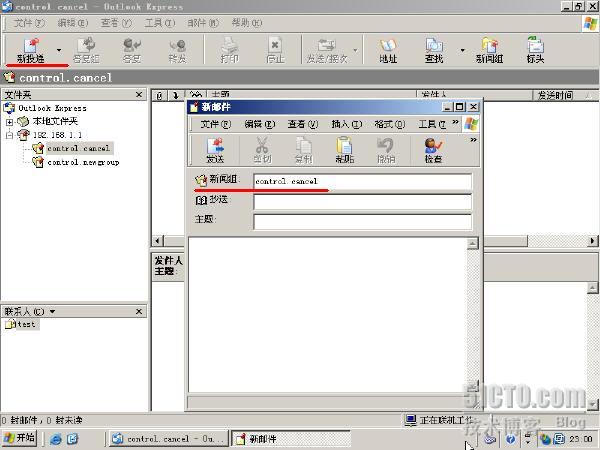Open the dropdown arrow beside 新投递
600x450 pixels.
59,50
